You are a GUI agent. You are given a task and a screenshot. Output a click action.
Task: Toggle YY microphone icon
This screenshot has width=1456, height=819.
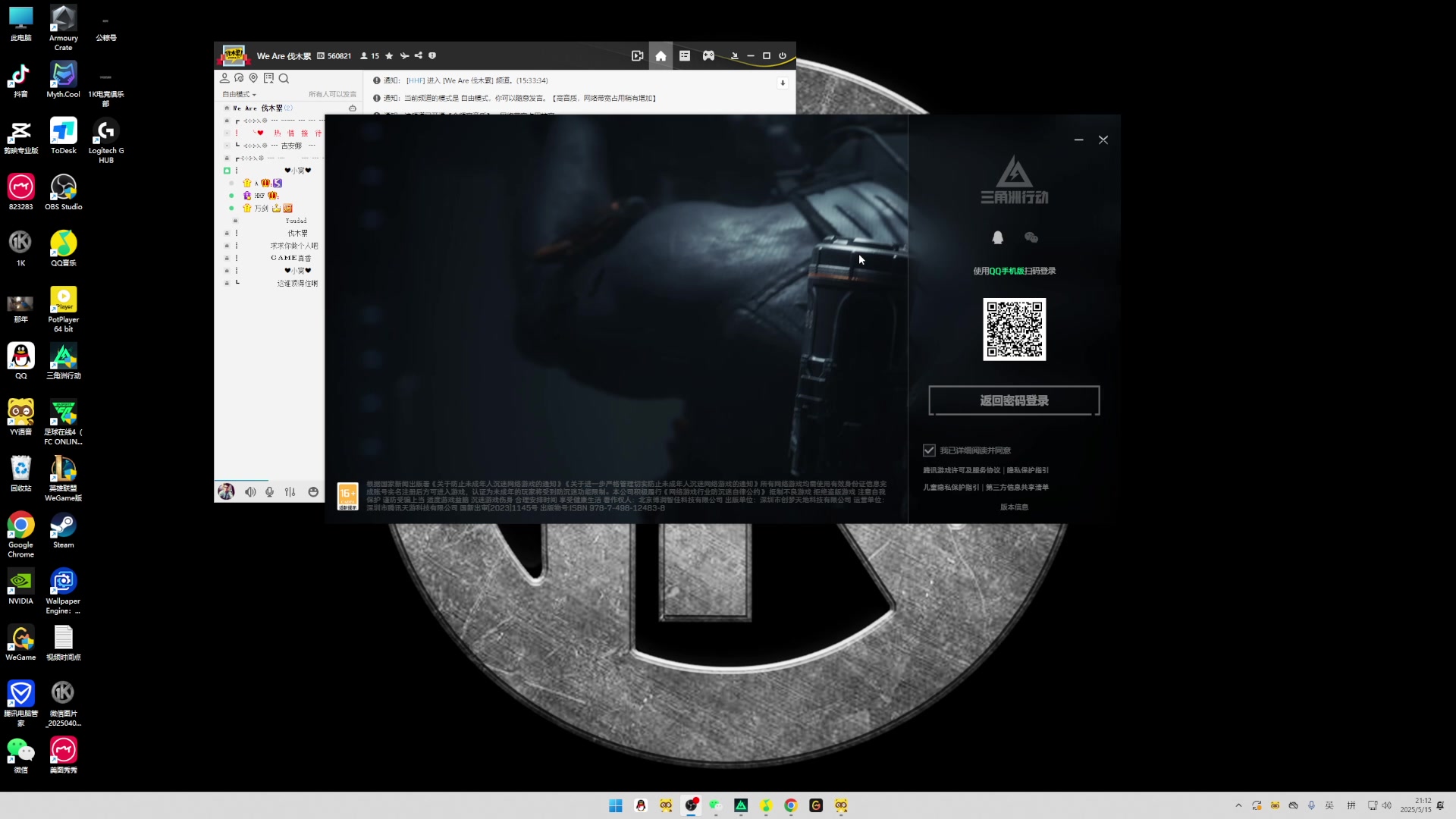[x=269, y=492]
